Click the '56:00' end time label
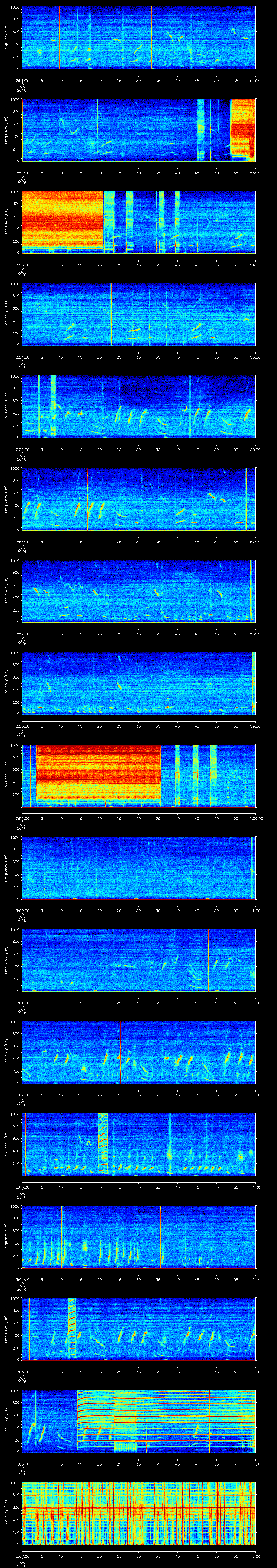The width and height of the screenshot is (277, 1568). (x=256, y=449)
